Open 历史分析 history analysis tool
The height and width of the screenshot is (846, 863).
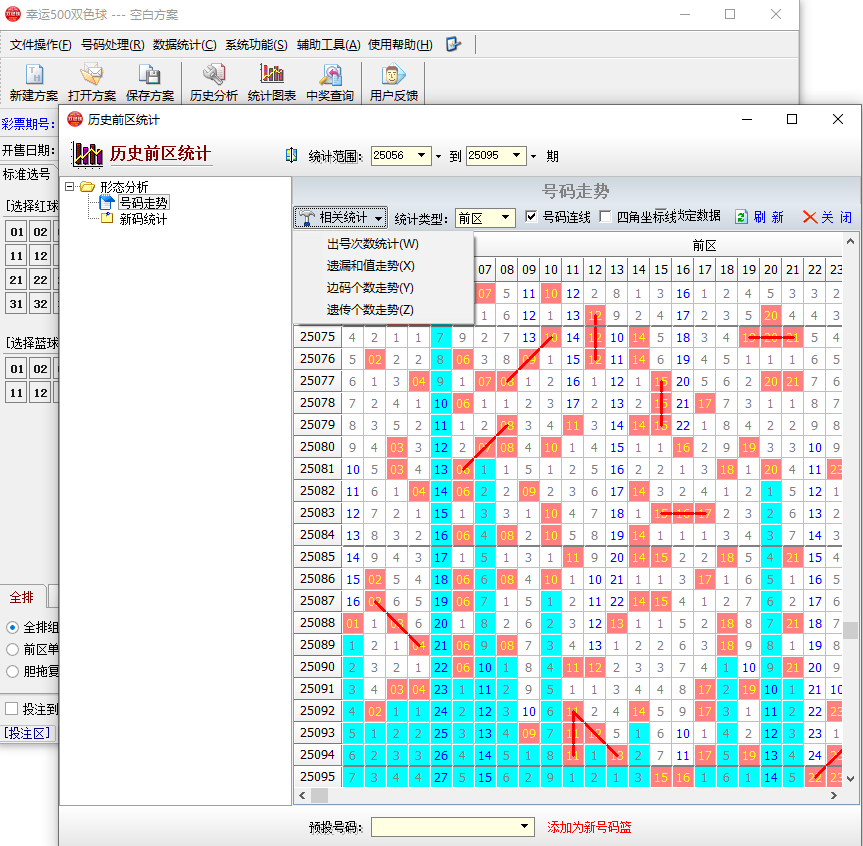tap(214, 76)
